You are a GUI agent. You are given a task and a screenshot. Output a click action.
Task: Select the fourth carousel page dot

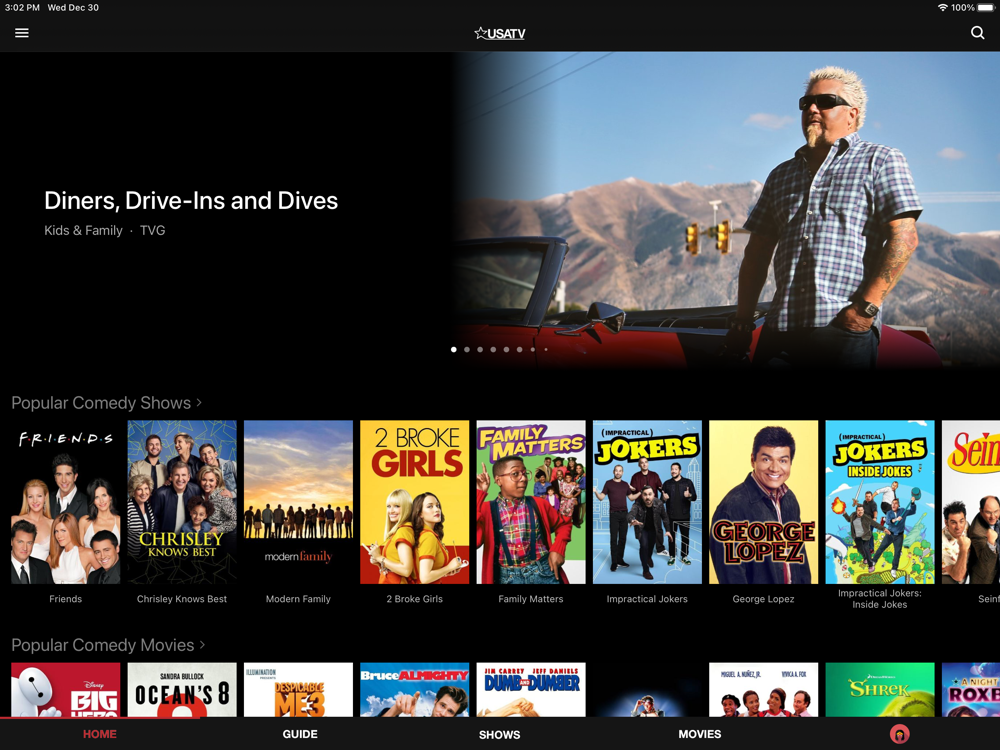pos(493,349)
